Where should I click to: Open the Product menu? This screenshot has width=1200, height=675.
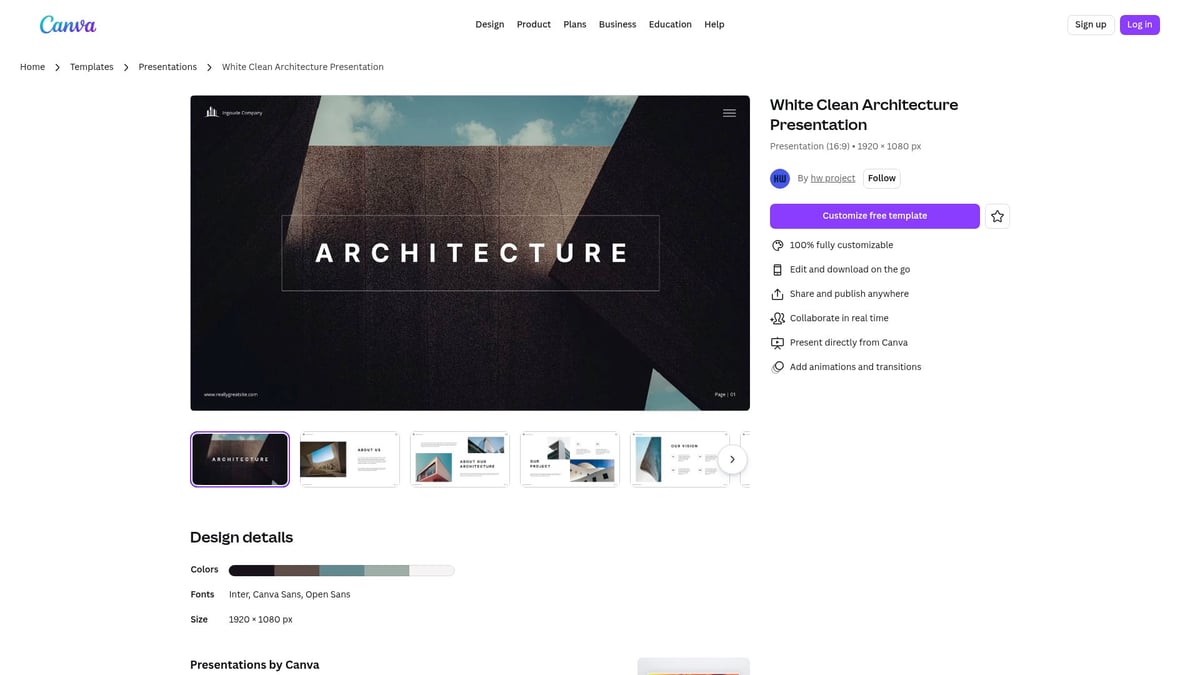click(533, 24)
